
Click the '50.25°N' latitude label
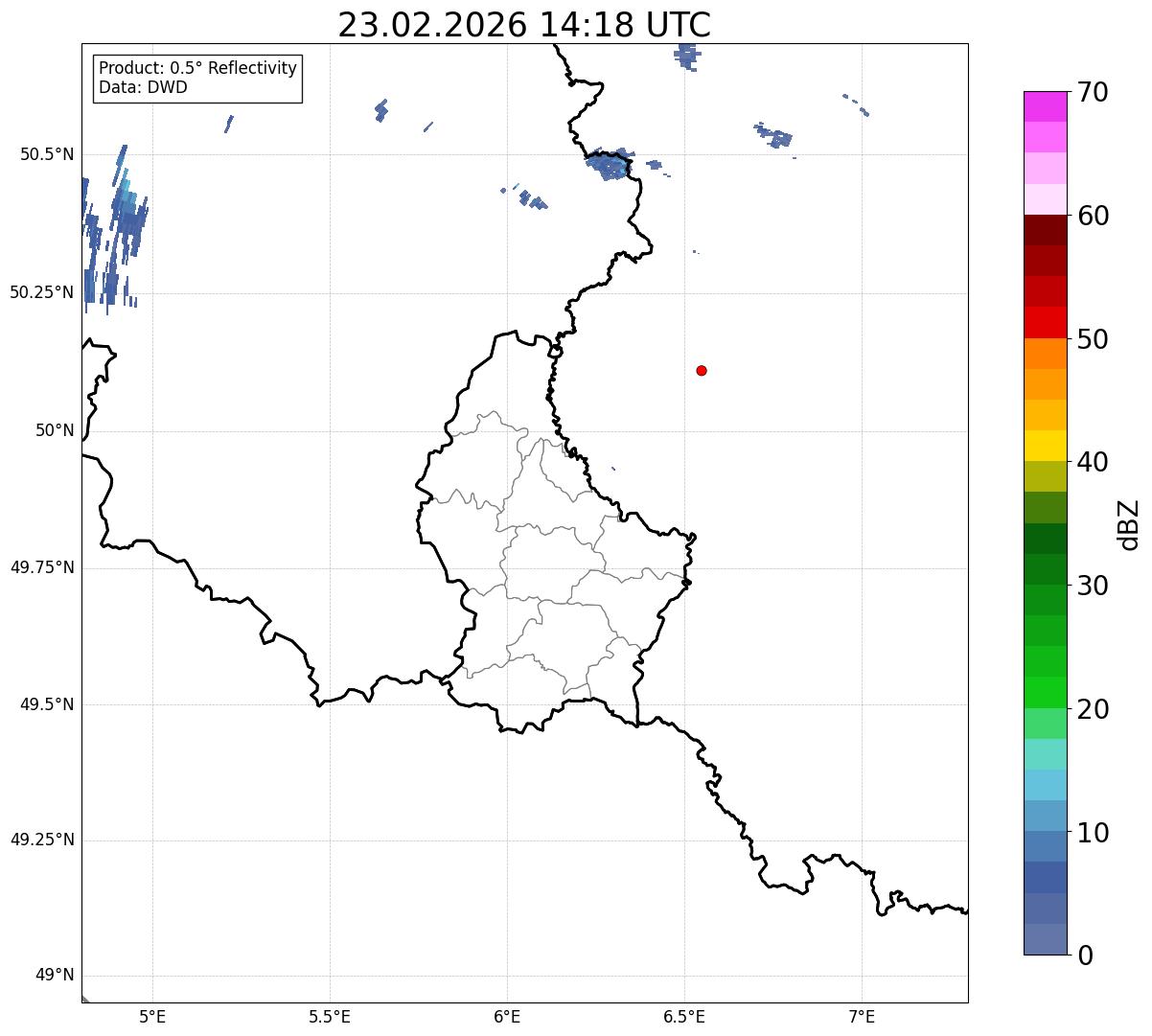coord(41,292)
